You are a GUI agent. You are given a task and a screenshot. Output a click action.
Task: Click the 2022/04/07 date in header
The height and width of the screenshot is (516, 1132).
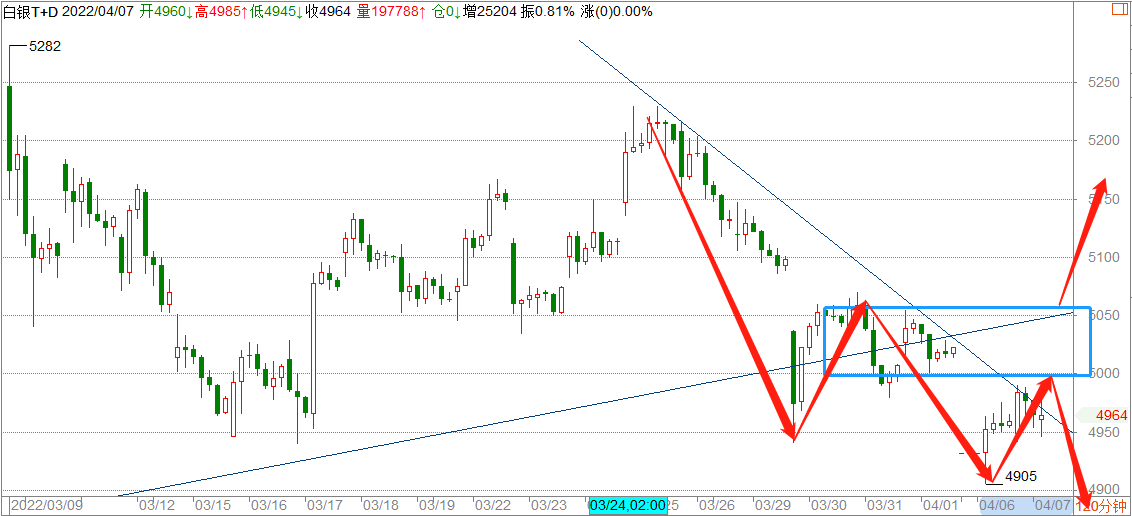tap(97, 12)
